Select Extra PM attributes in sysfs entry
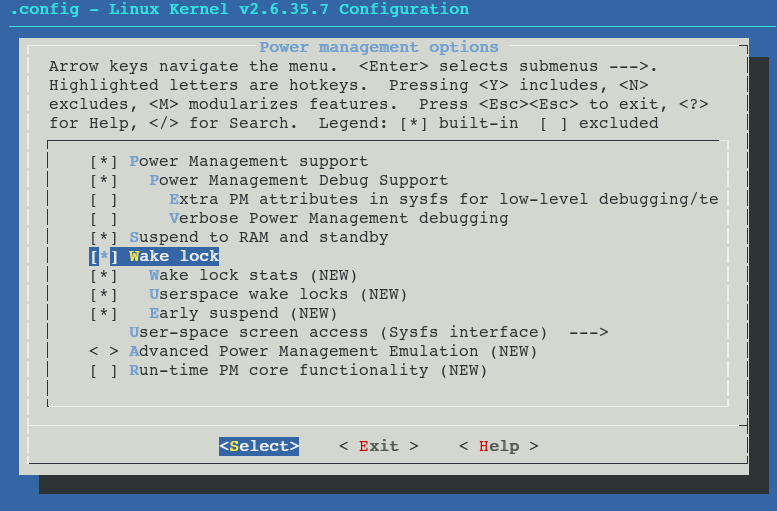777x511 pixels. tap(444, 200)
